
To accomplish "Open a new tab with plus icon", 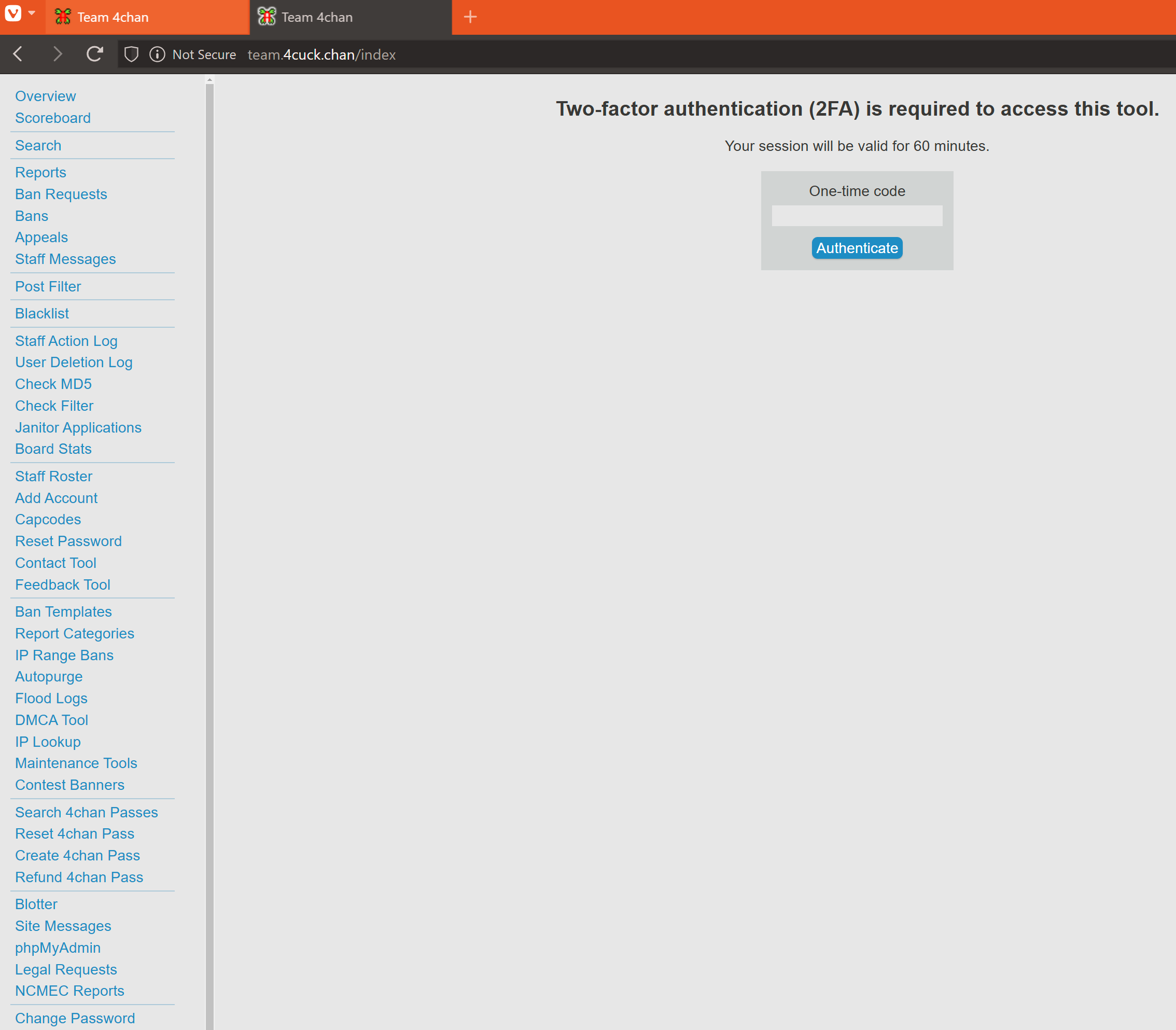I will click(470, 17).
